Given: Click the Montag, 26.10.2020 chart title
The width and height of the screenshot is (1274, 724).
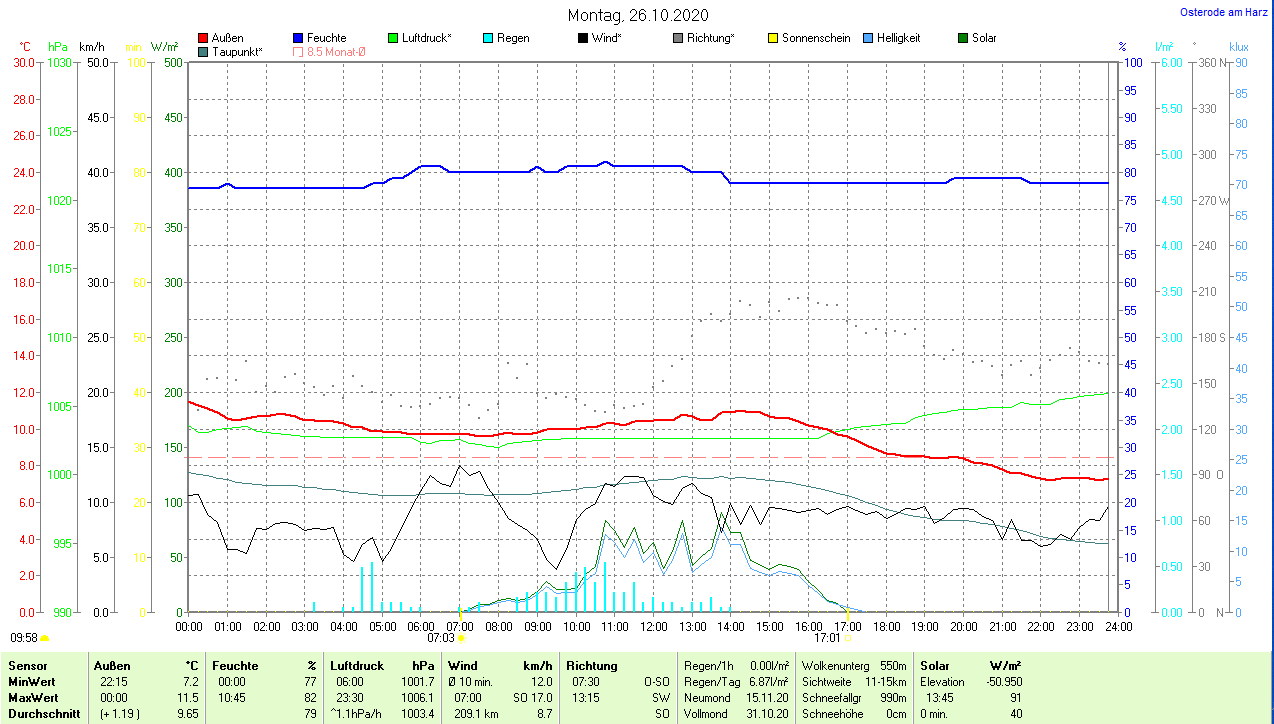Looking at the screenshot, I should pos(638,15).
